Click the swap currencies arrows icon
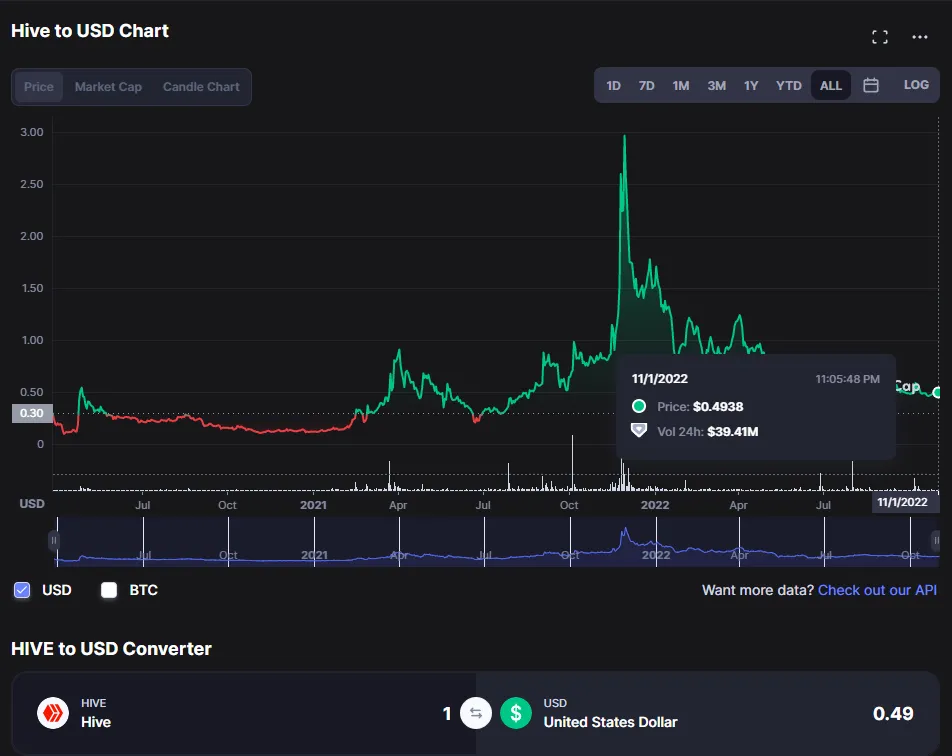Screen dimensions: 952x756 click(475, 713)
